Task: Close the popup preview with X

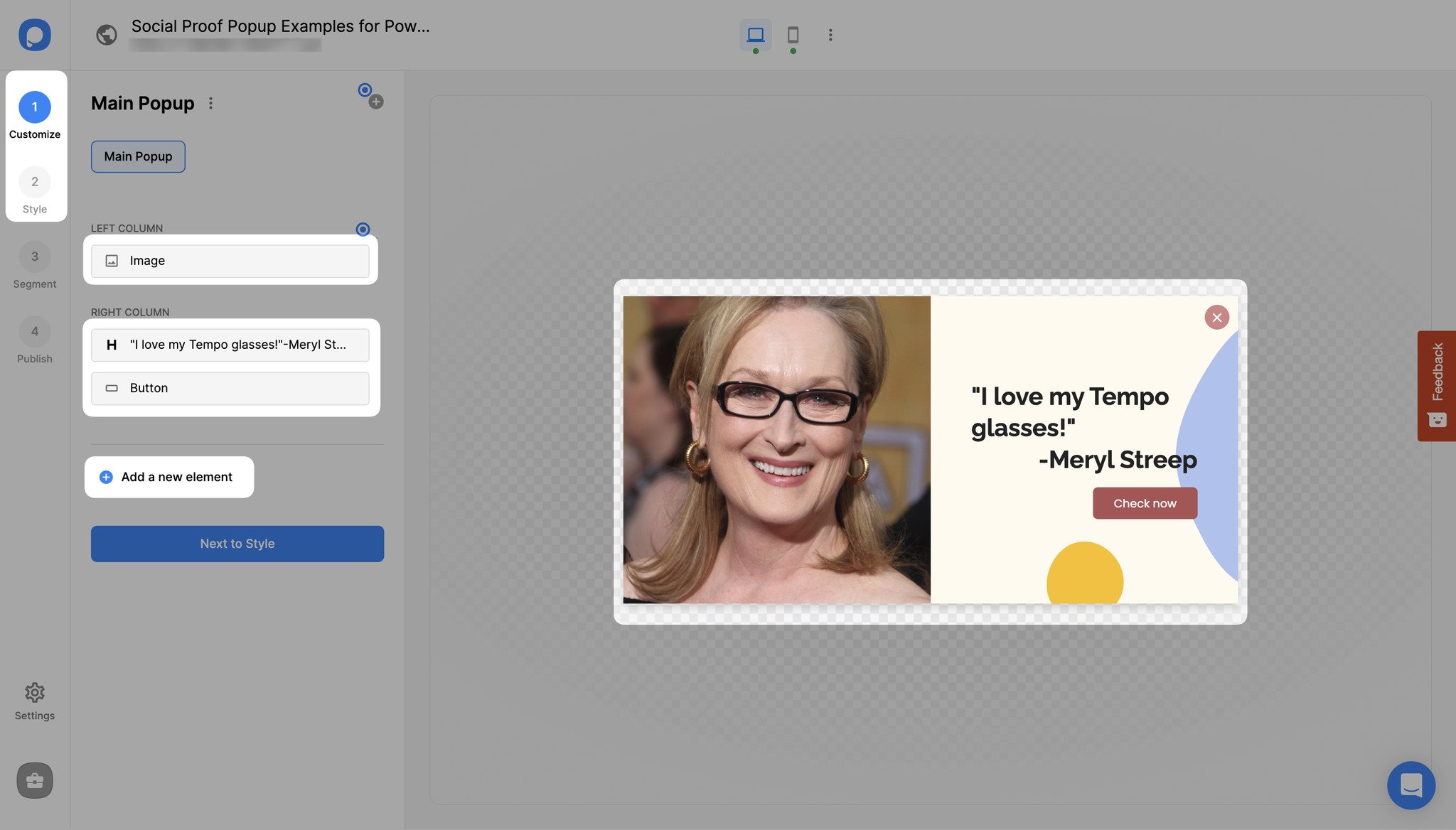Action: point(1217,317)
